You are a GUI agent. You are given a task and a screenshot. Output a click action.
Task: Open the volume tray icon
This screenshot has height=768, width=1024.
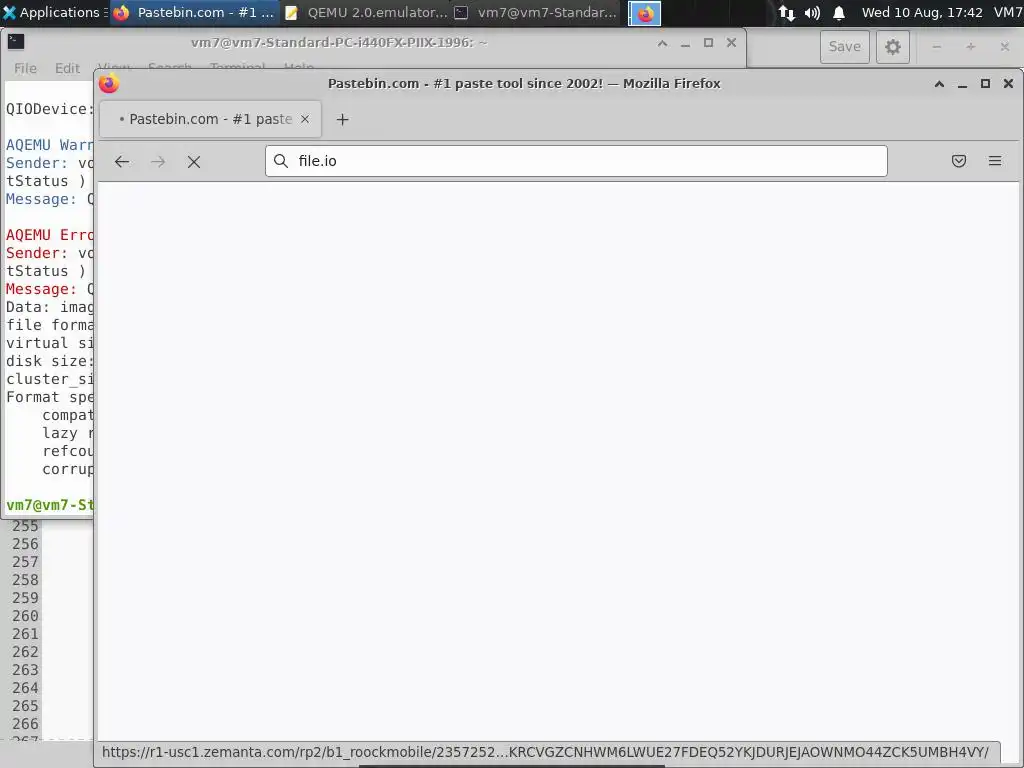tap(812, 12)
